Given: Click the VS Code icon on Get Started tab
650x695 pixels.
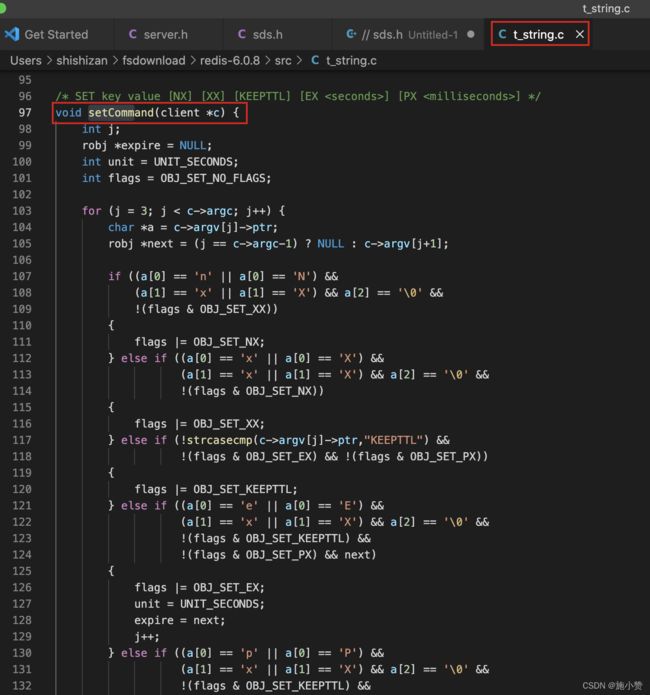Looking at the screenshot, I should point(12,34).
